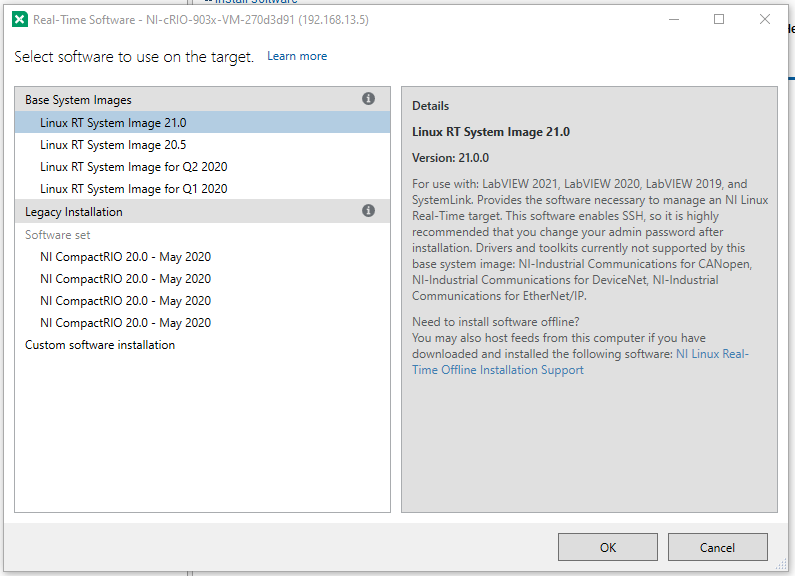The width and height of the screenshot is (795, 576).
Task: Click the Cancel button
Action: (x=717, y=547)
